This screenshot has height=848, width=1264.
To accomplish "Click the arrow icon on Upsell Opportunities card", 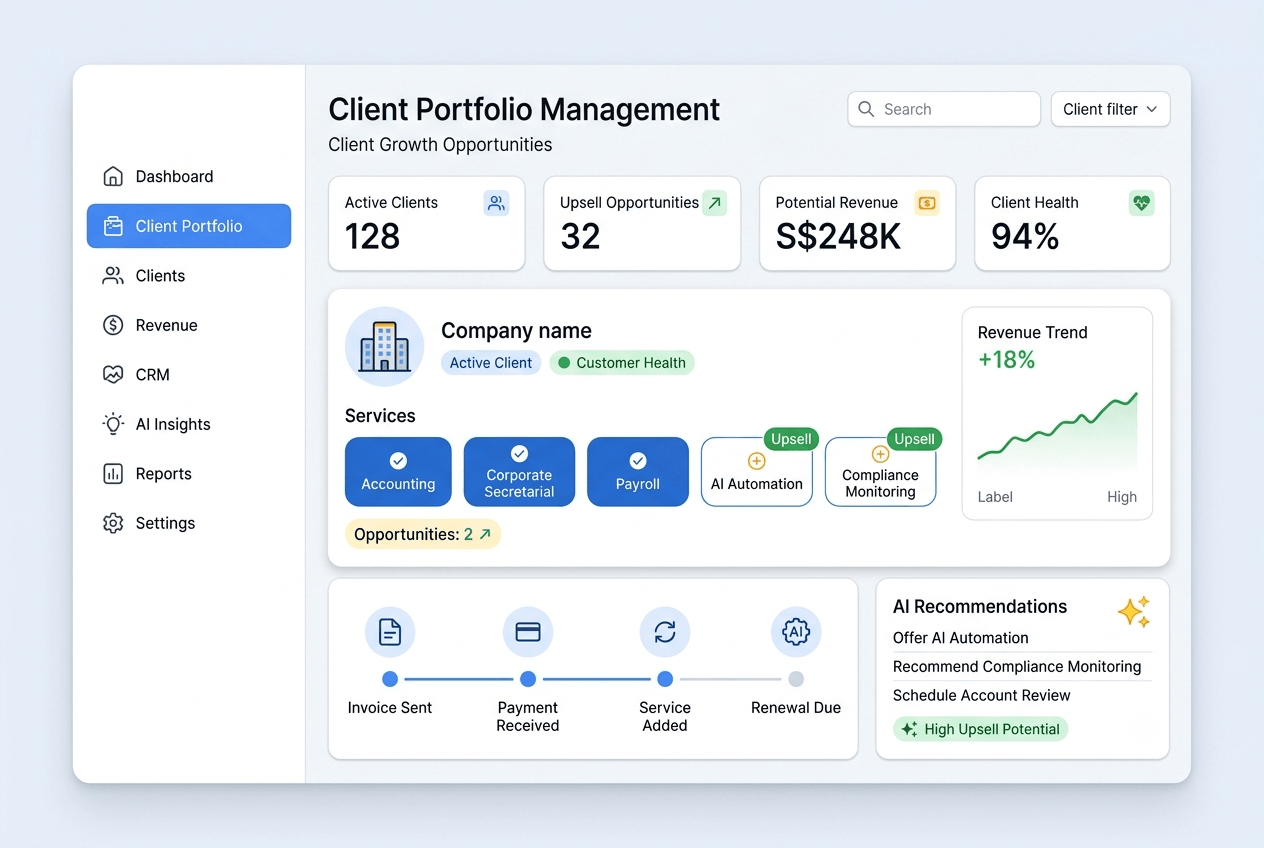I will (x=714, y=203).
